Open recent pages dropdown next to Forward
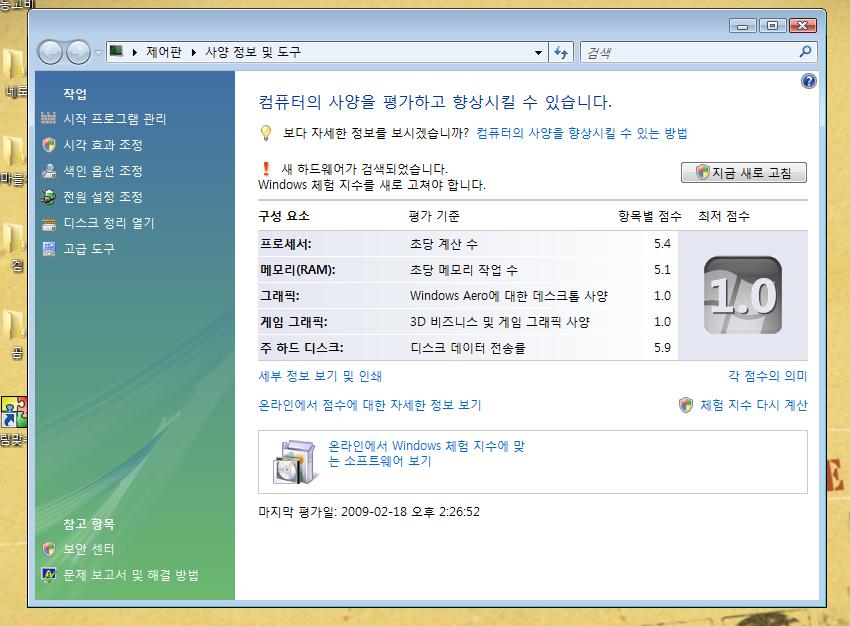Image resolution: width=850 pixels, height=626 pixels. coord(98,53)
